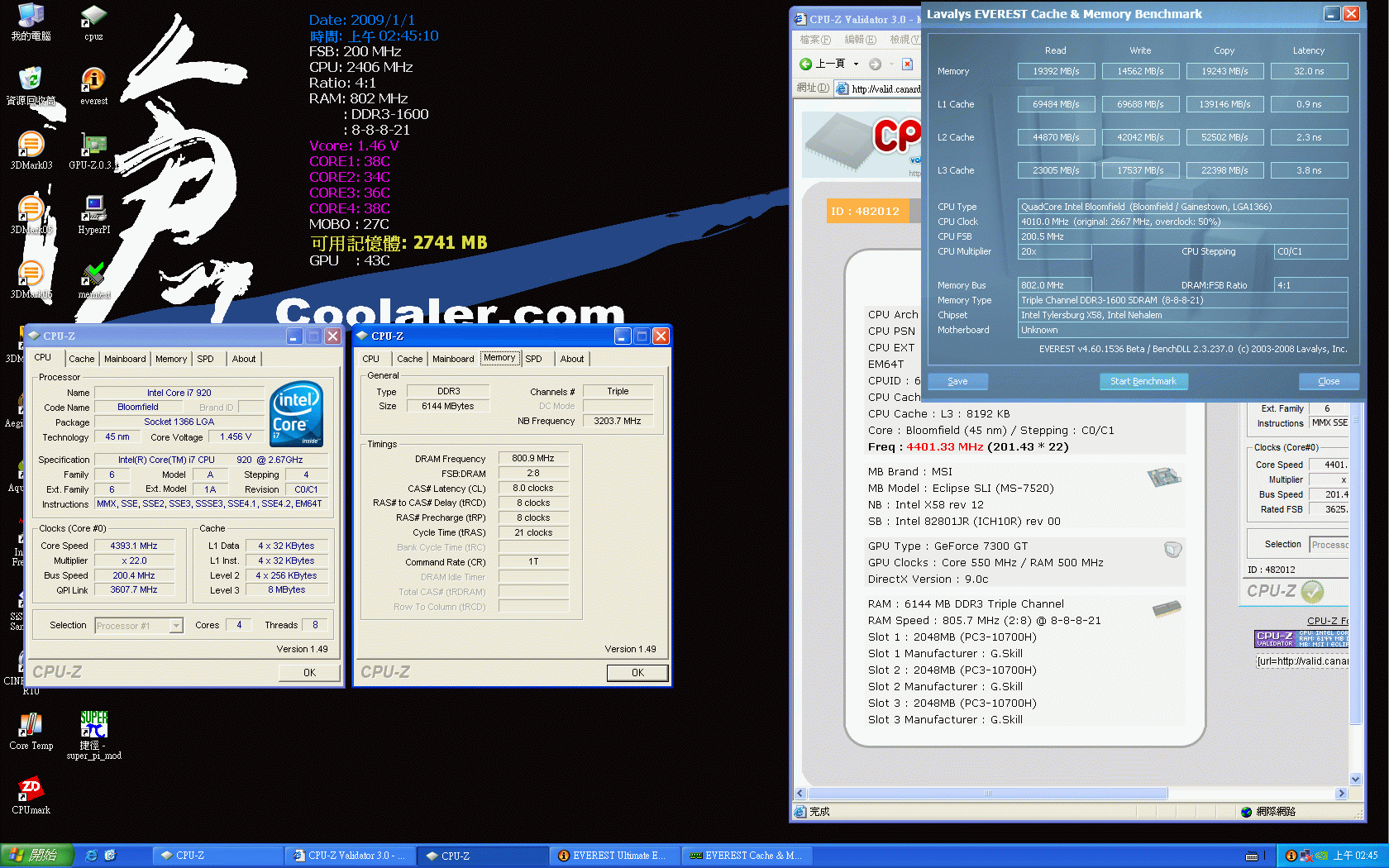
Task: Open the memtest desktop icon
Action: pyautogui.click(x=93, y=275)
